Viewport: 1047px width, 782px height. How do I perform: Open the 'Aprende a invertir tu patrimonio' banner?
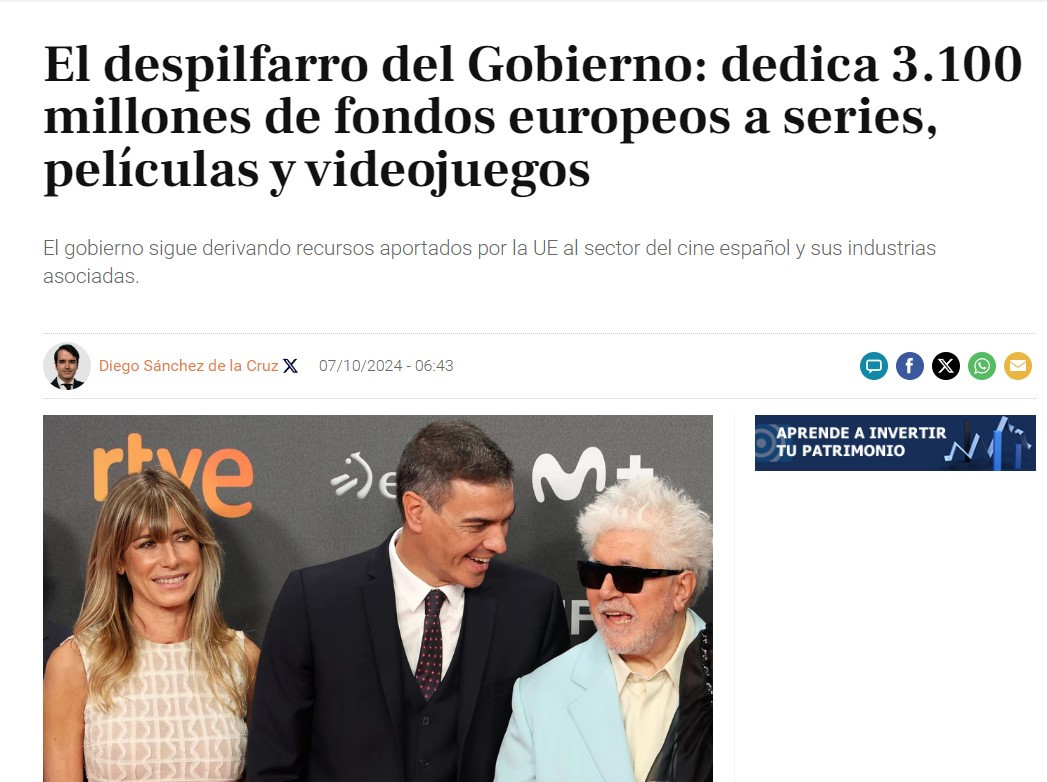(x=895, y=443)
